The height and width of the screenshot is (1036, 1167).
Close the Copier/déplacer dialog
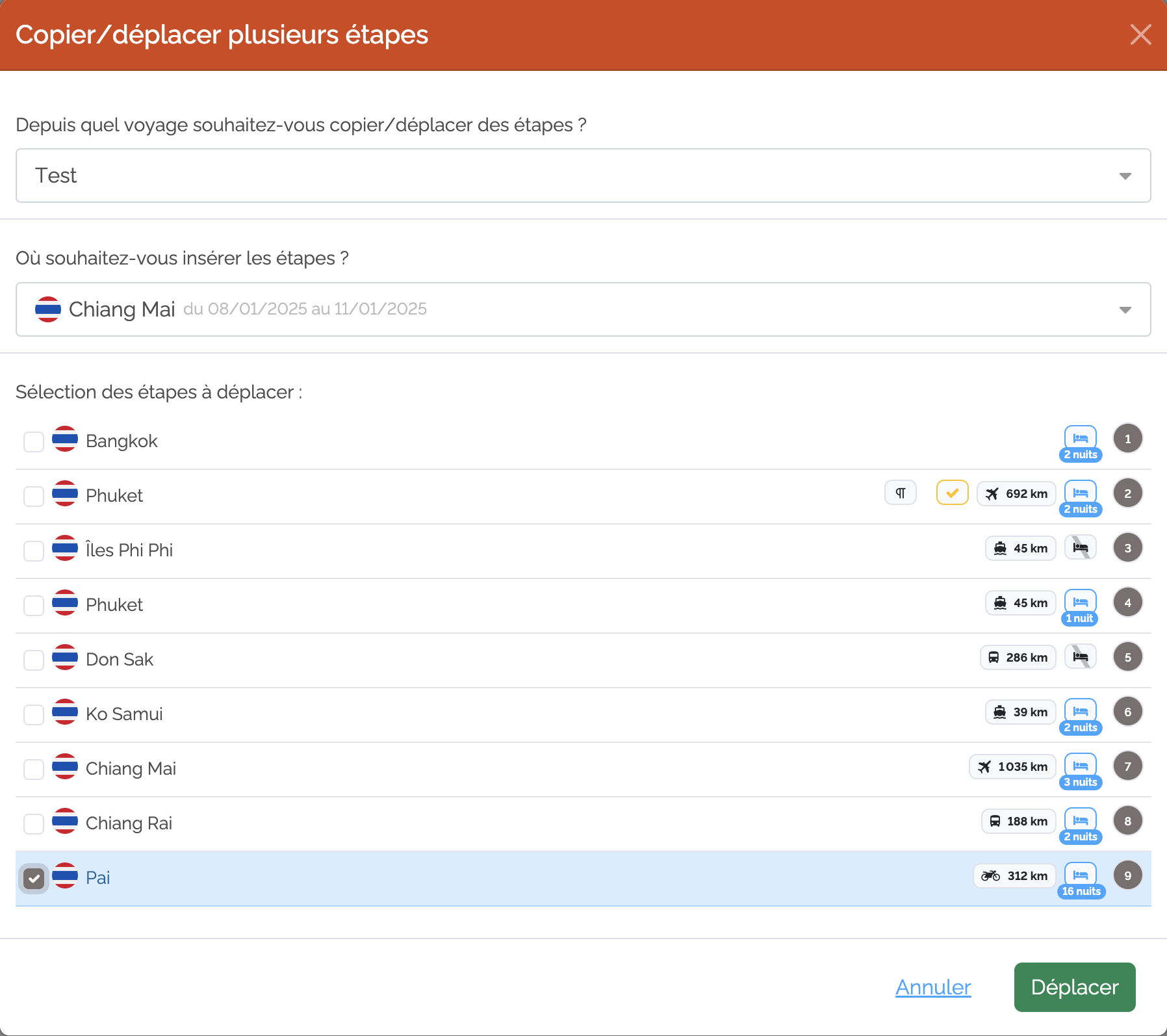coord(1141,34)
